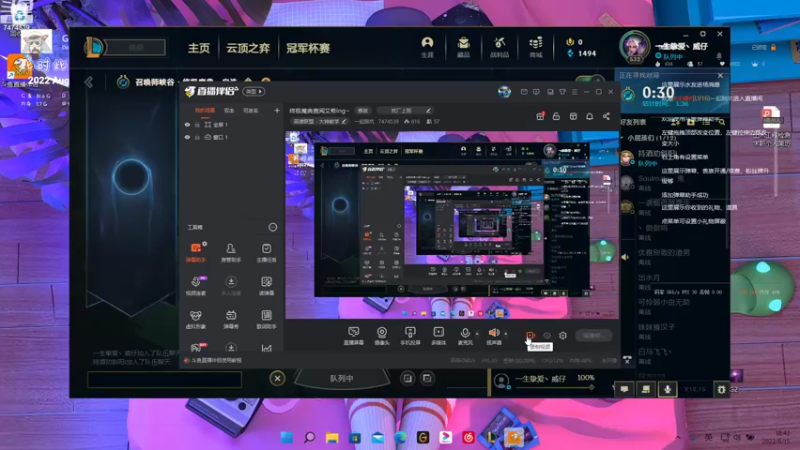This screenshot has height=450, width=800.
Task: Open summoner profile avatar in League client
Action: (634, 47)
